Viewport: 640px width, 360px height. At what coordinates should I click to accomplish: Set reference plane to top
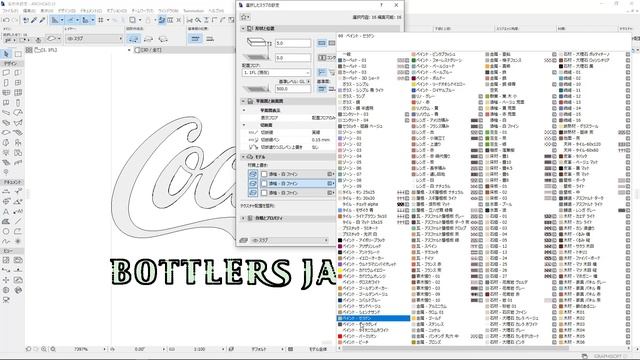pos(196,39)
